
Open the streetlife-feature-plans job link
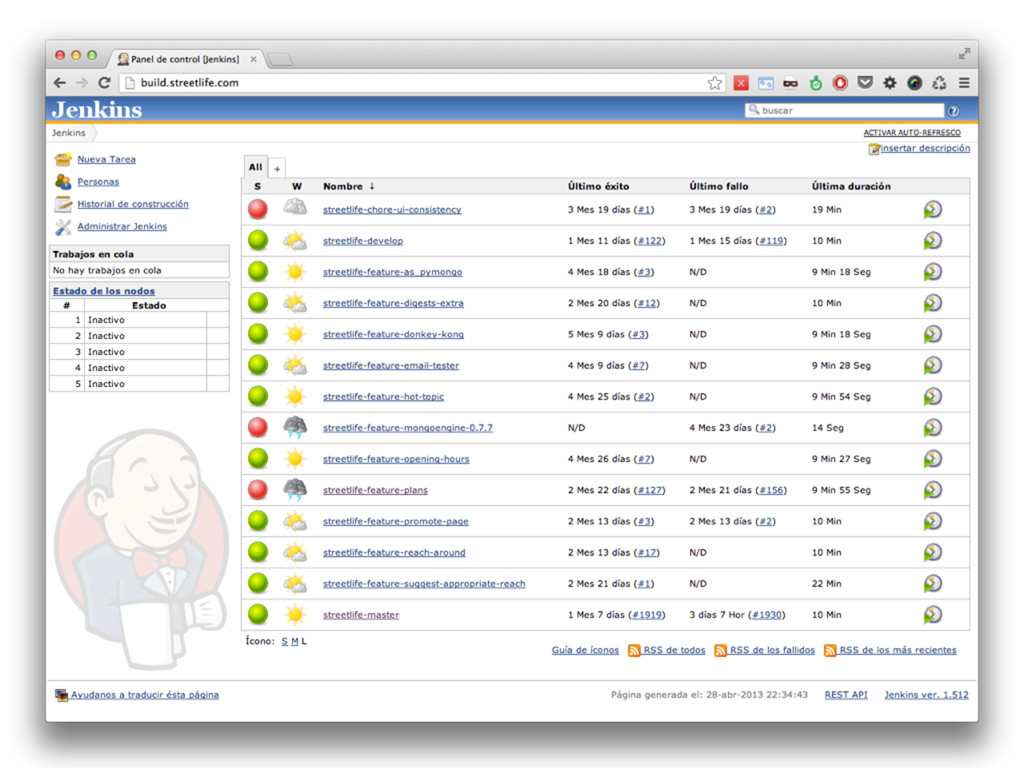375,490
